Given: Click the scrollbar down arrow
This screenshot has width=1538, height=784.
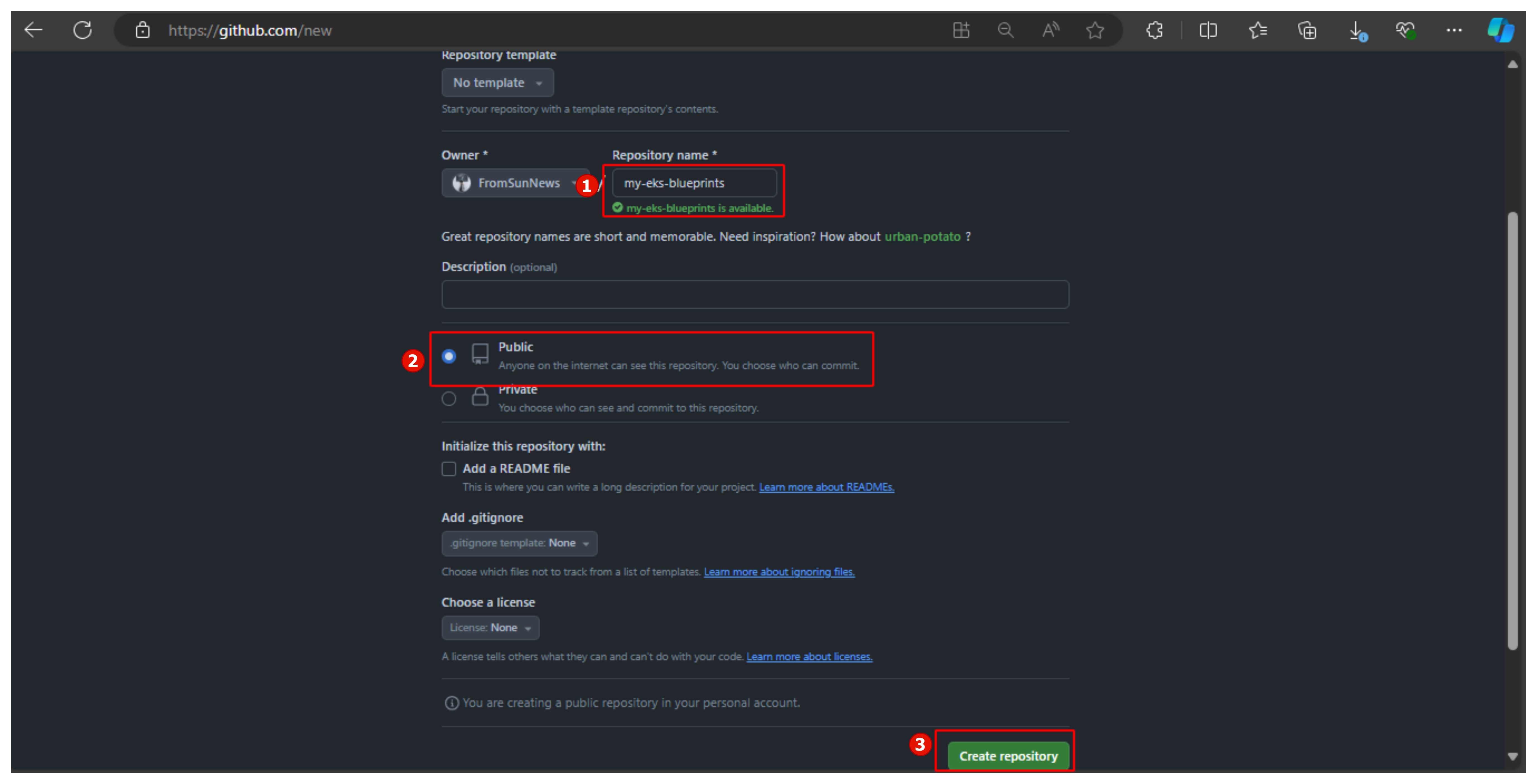Looking at the screenshot, I should pos(1512,756).
